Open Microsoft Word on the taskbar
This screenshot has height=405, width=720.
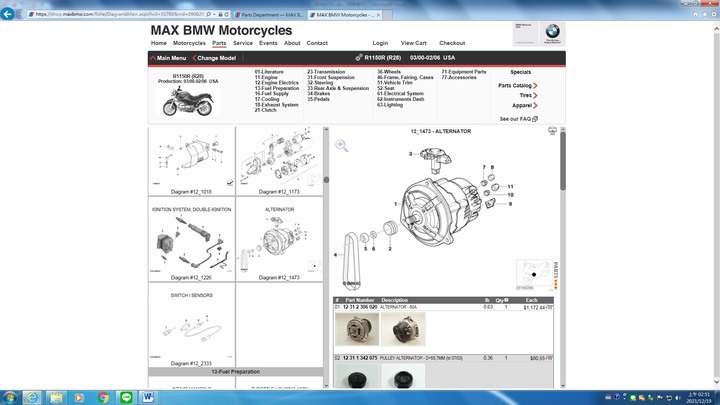click(148, 397)
